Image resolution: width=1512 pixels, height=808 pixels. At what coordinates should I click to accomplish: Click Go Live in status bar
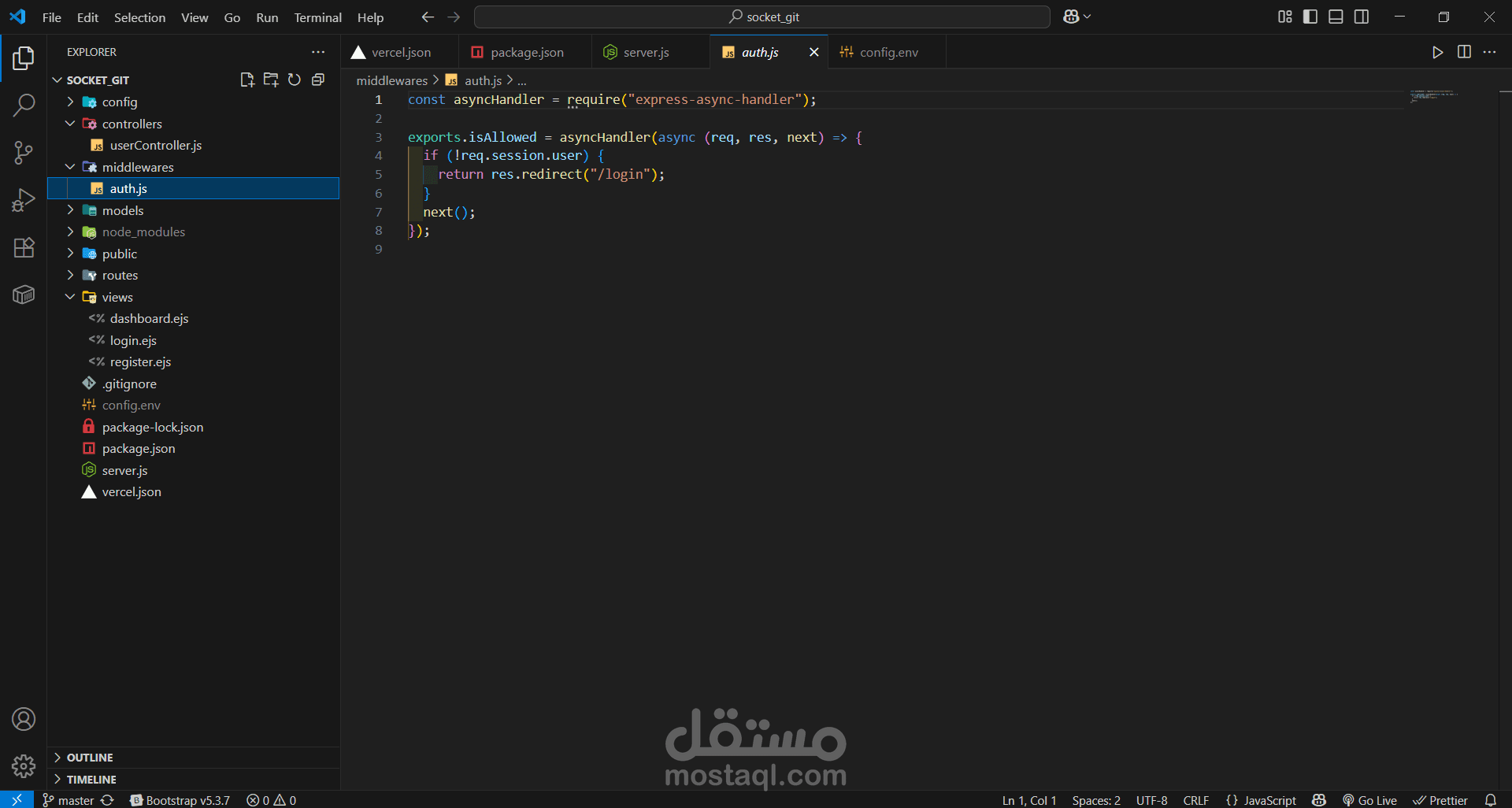(x=1369, y=799)
